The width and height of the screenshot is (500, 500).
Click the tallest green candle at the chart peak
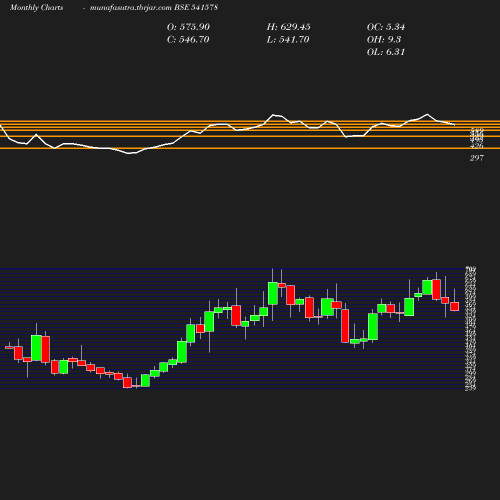pos(273,293)
